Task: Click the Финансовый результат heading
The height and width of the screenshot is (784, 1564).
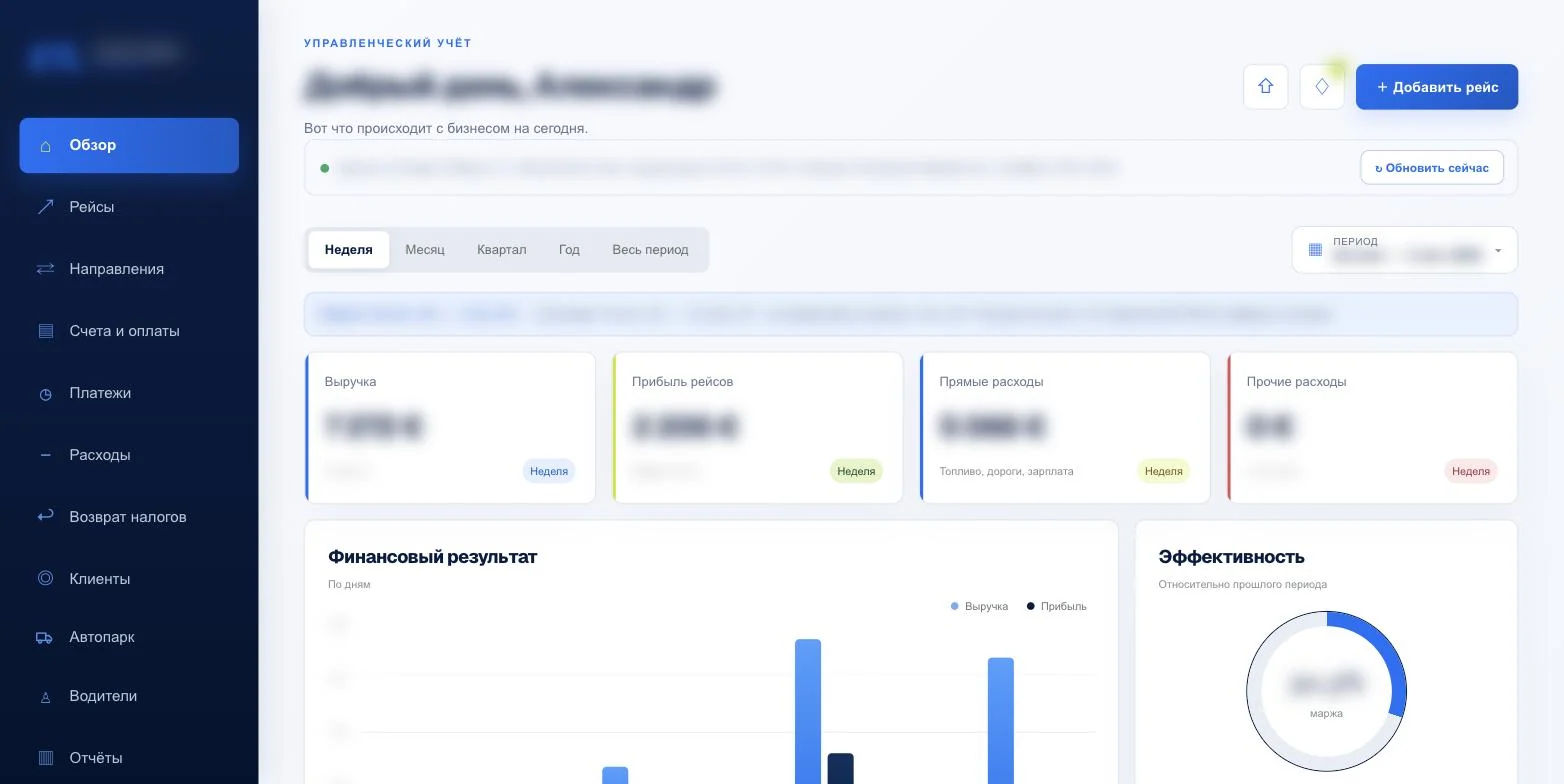Action: [x=433, y=557]
